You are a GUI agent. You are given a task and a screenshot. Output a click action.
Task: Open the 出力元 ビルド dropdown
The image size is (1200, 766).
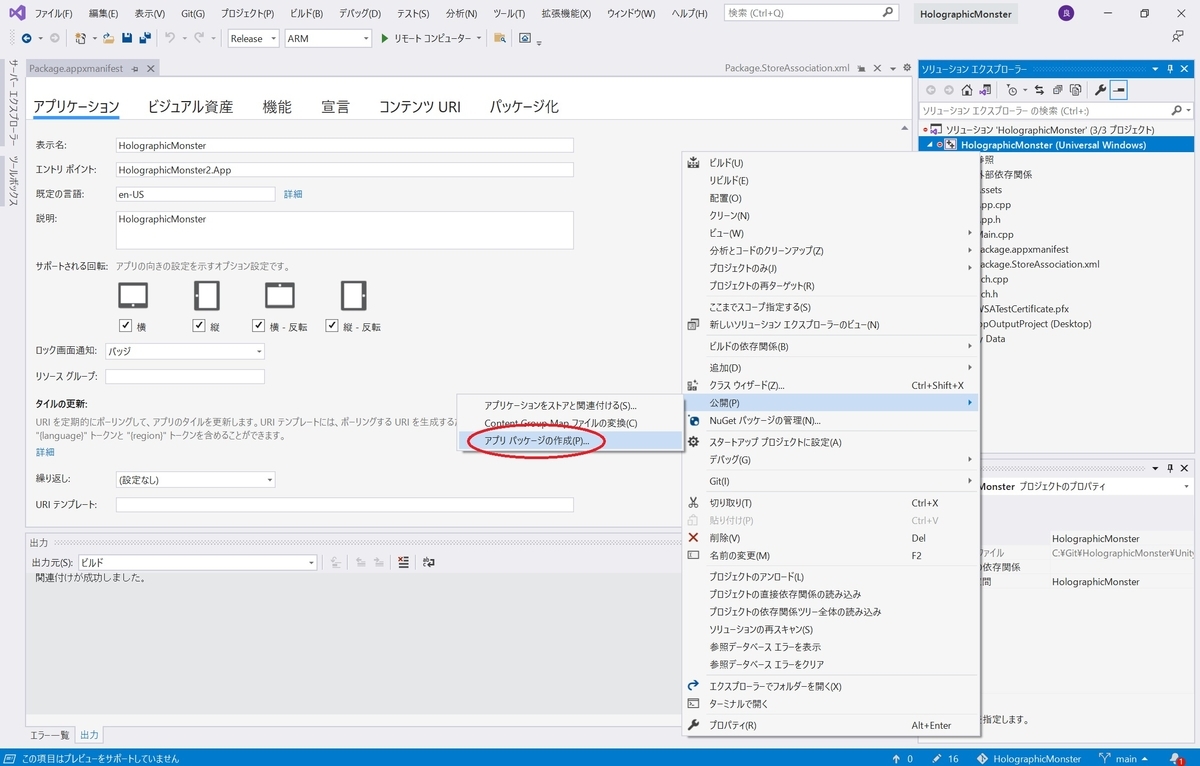click(197, 563)
